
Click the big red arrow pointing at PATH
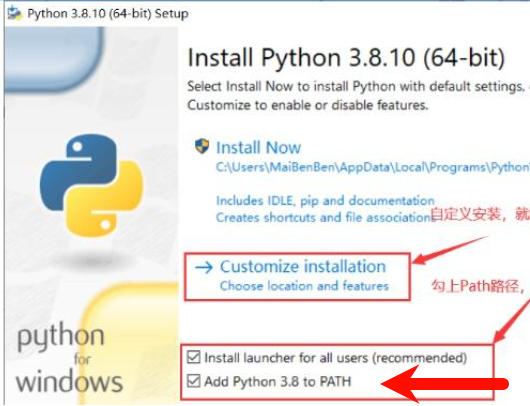(444, 384)
